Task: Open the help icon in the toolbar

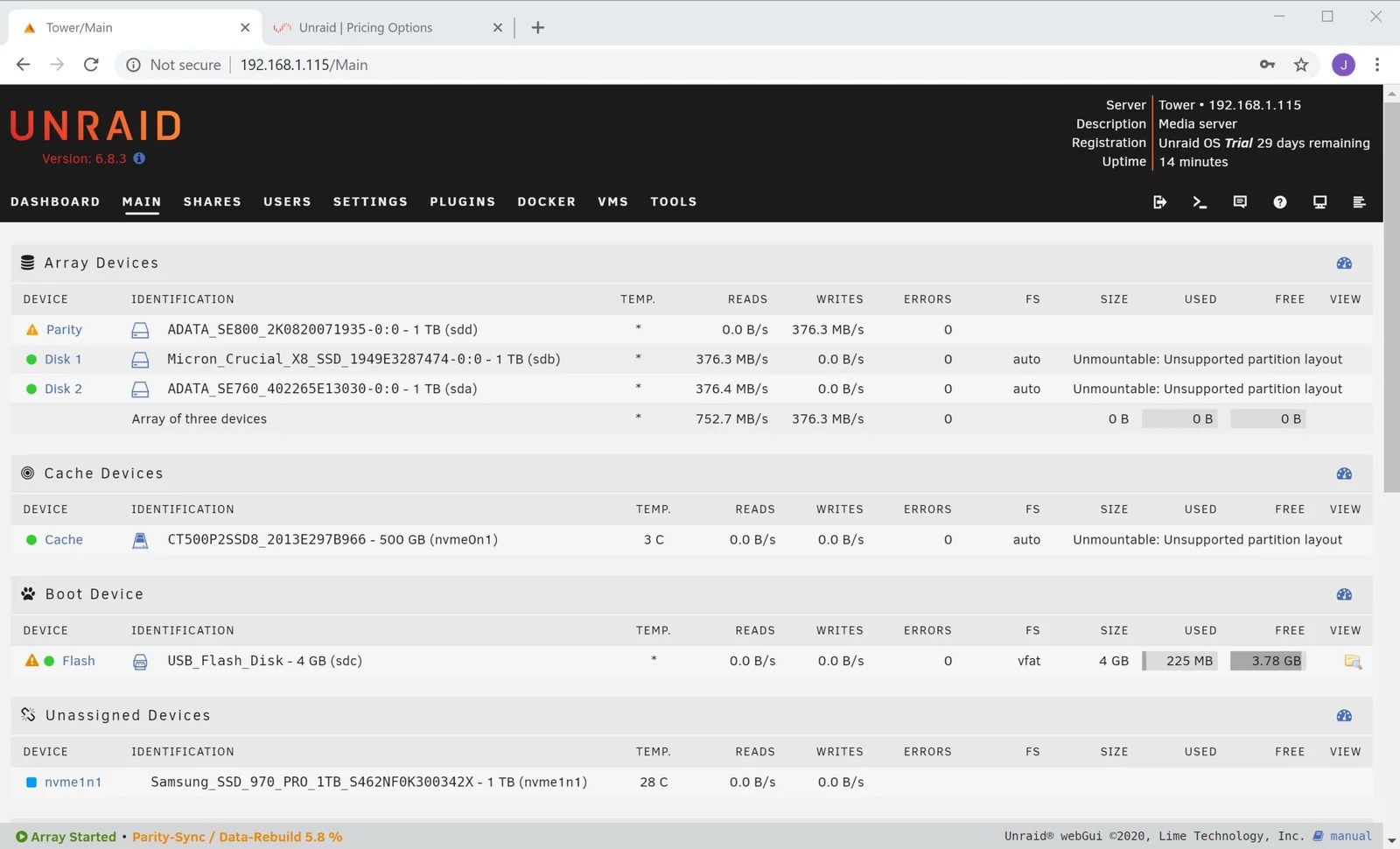Action: (1279, 202)
